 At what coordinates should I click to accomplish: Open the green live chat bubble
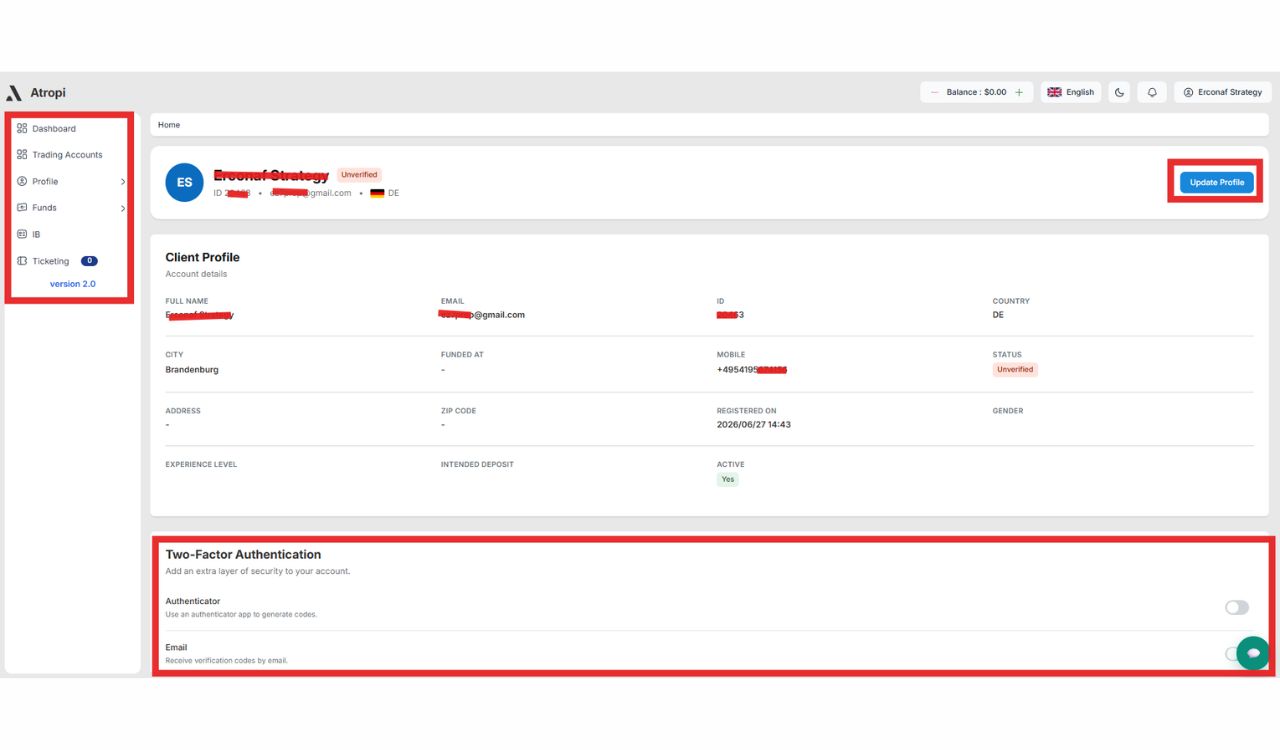coord(1253,653)
